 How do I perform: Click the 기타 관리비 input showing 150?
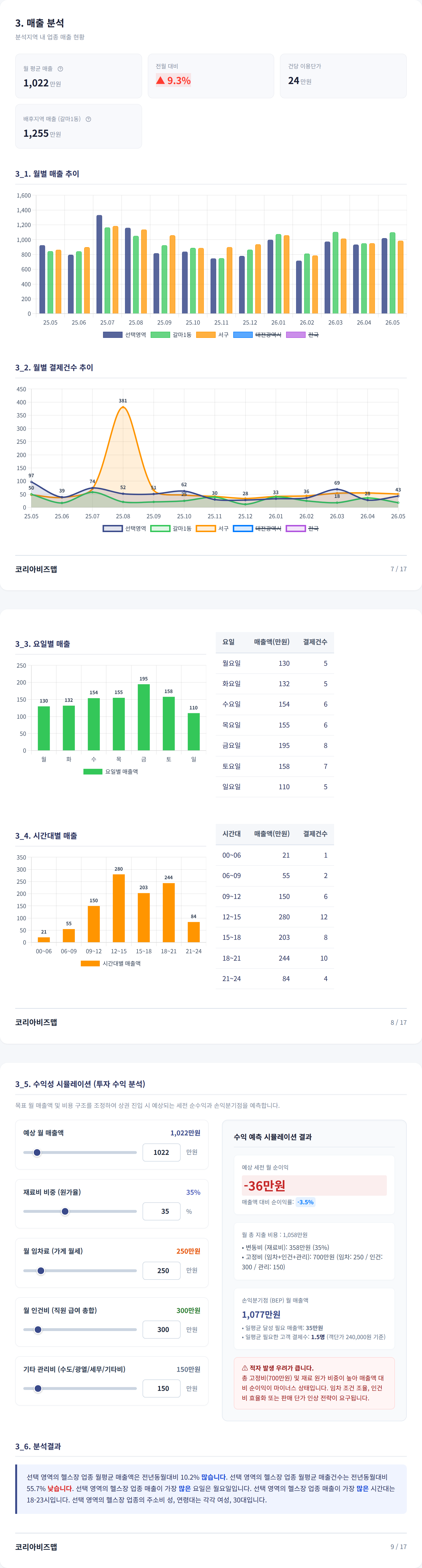click(x=161, y=1389)
